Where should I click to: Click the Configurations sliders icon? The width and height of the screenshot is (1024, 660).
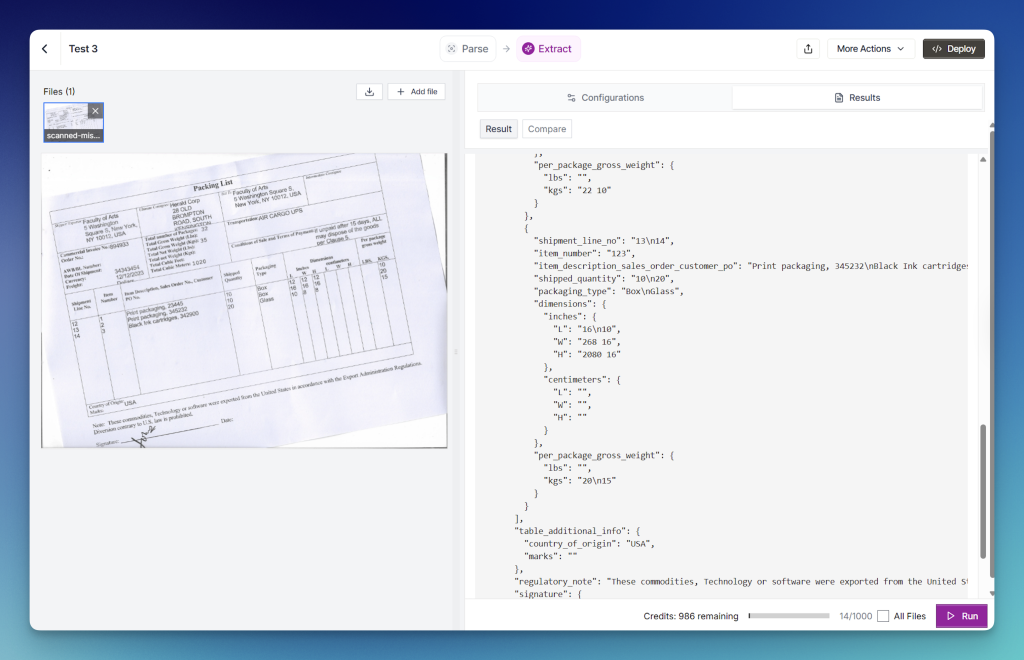(x=571, y=98)
